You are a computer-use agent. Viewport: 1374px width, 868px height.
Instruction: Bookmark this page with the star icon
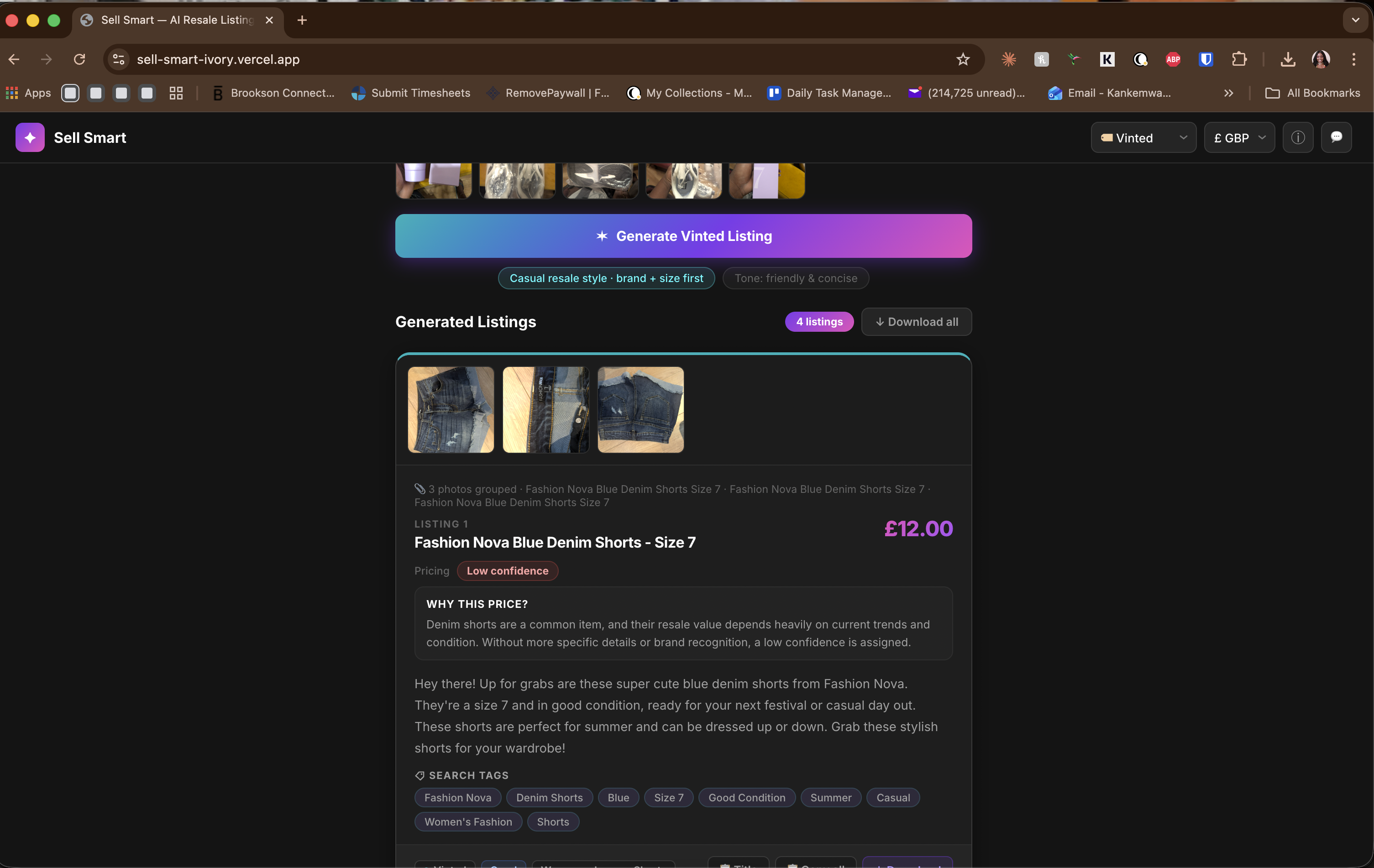963,59
